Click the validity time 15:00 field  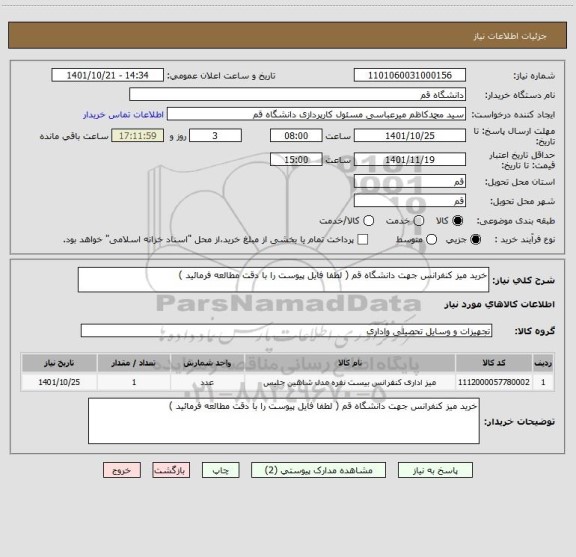(296, 159)
